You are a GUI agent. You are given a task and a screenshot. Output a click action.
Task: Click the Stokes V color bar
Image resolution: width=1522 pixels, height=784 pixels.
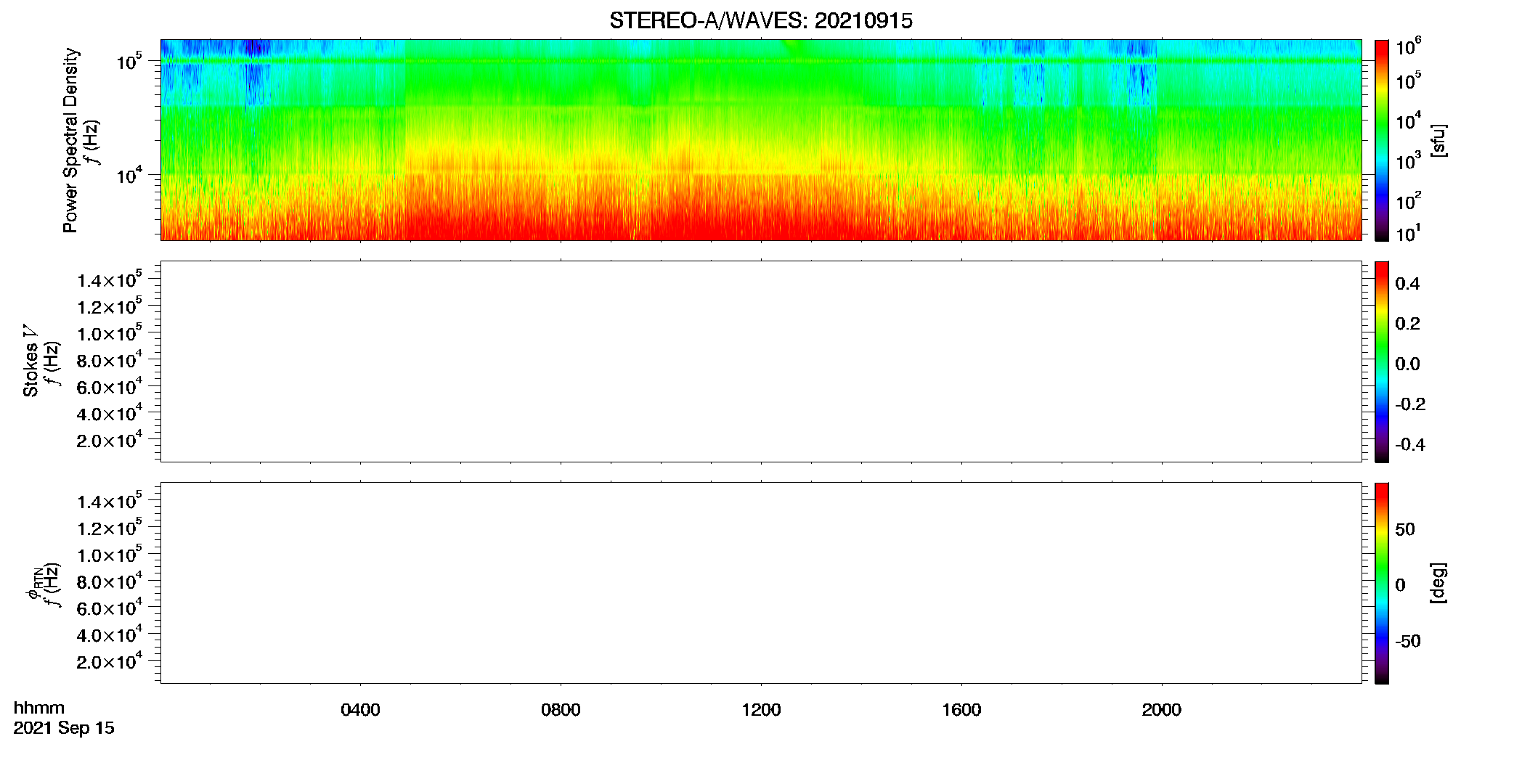1382,362
